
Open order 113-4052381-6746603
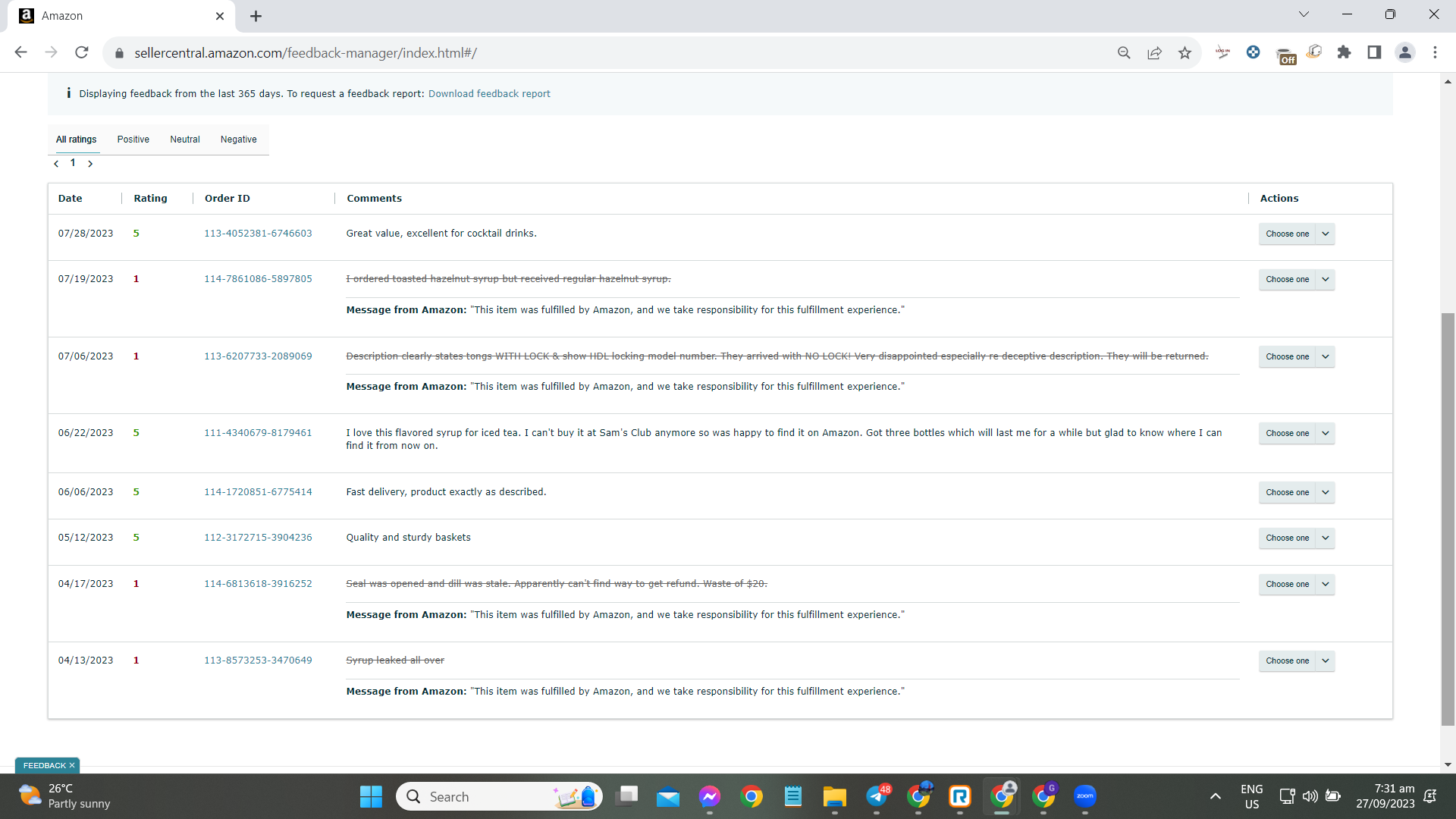click(x=258, y=234)
